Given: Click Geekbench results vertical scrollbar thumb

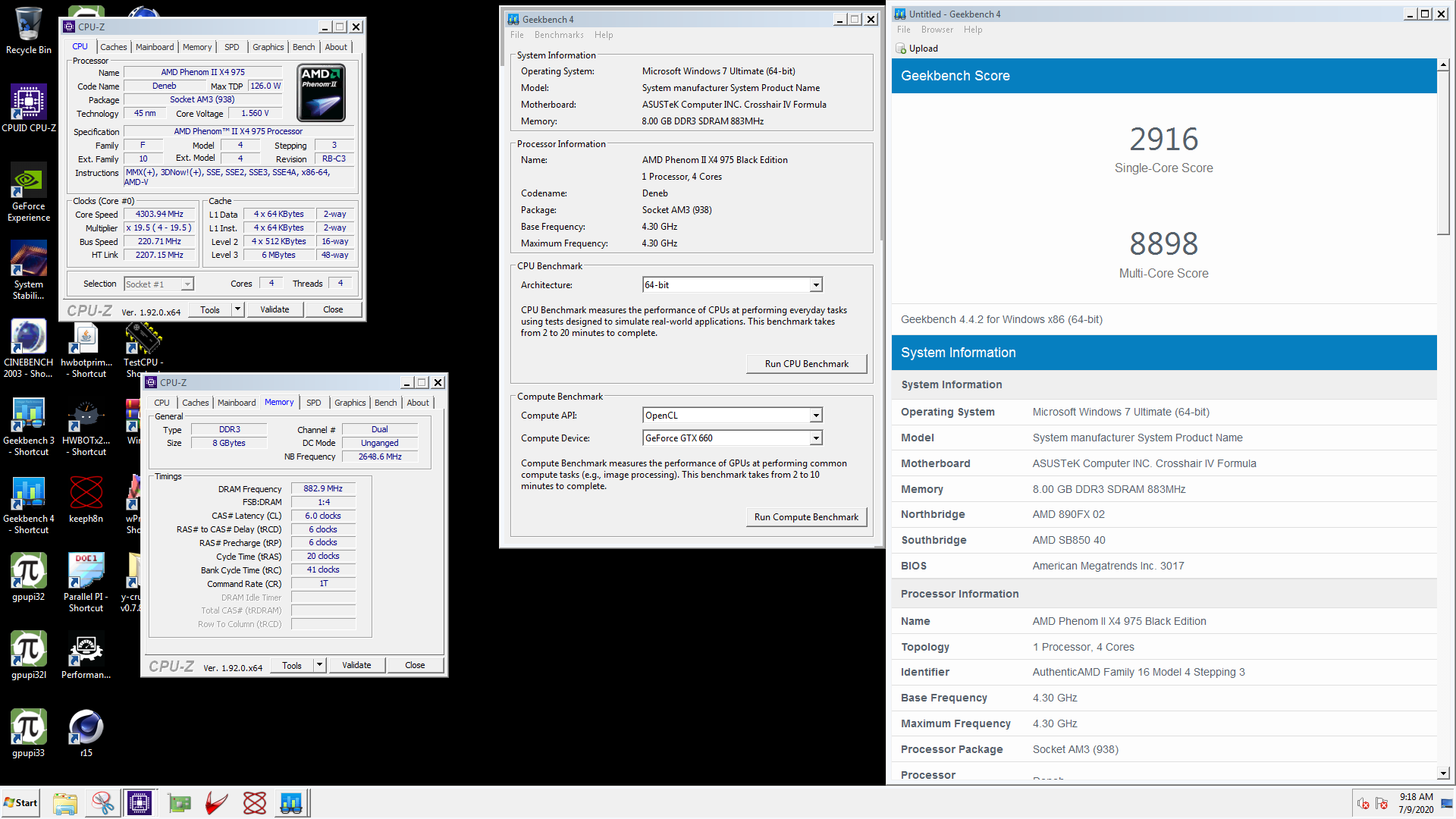Looking at the screenshot, I should (1443, 153).
